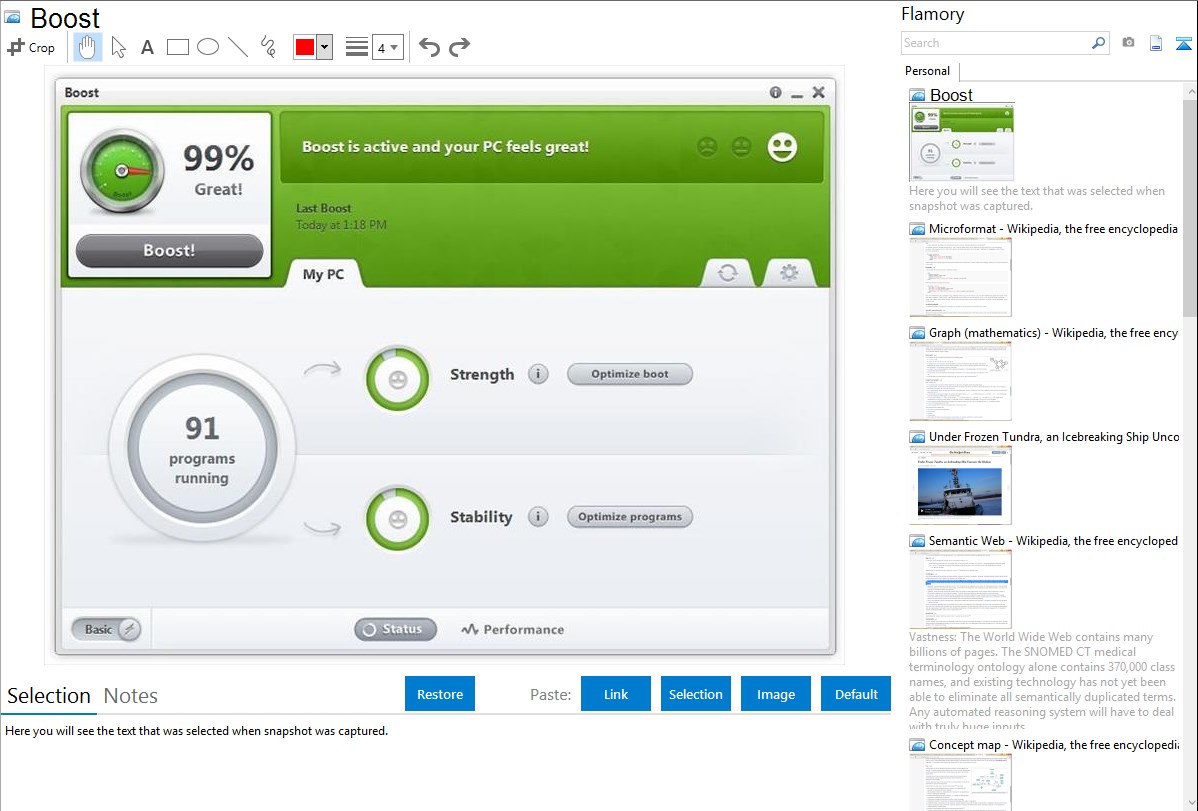This screenshot has width=1198, height=811.
Task: Pick the freehand scribble drawing tool
Action: click(268, 47)
